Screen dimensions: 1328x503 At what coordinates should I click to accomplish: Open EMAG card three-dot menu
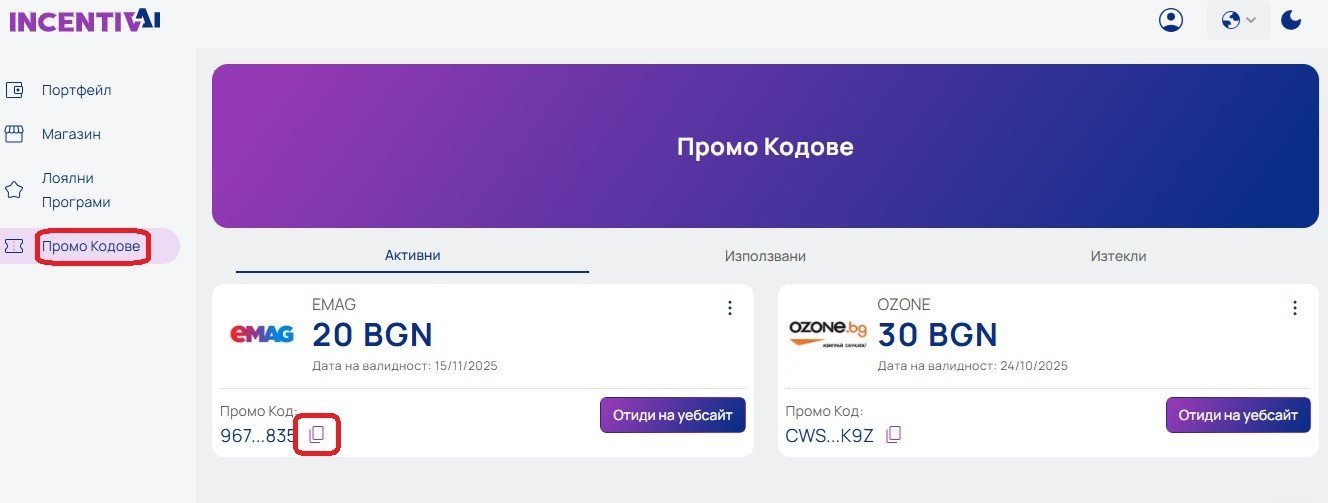[x=729, y=308]
